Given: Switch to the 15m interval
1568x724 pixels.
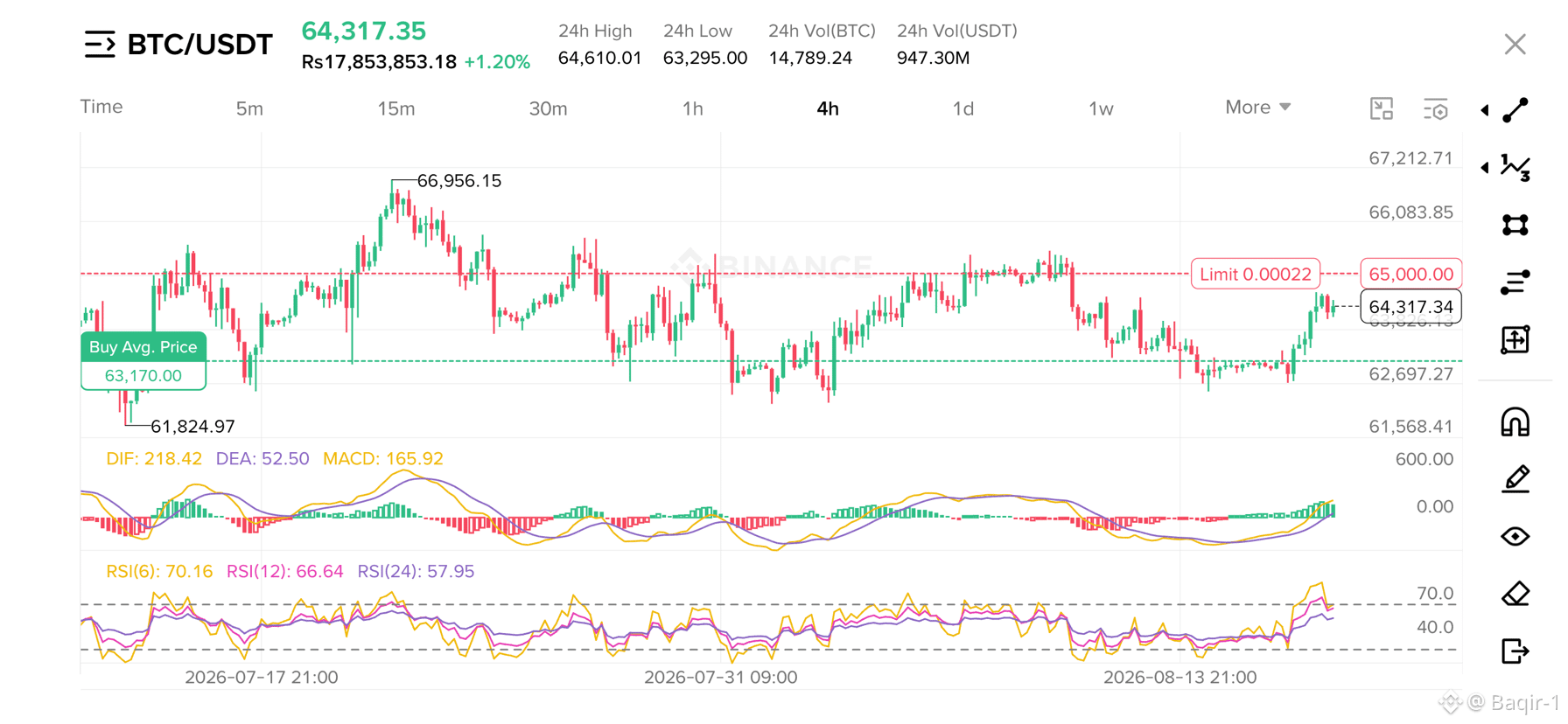Looking at the screenshot, I should click(x=396, y=108).
